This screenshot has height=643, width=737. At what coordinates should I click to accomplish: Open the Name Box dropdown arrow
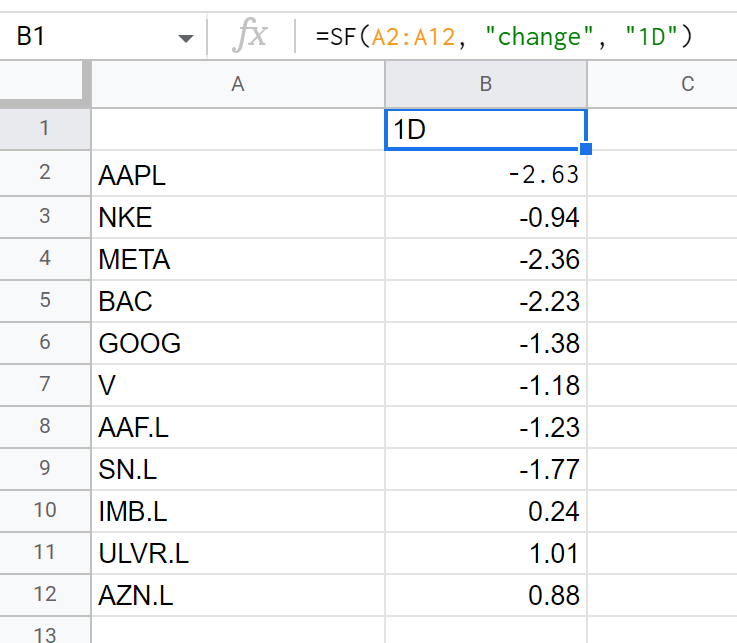point(186,38)
